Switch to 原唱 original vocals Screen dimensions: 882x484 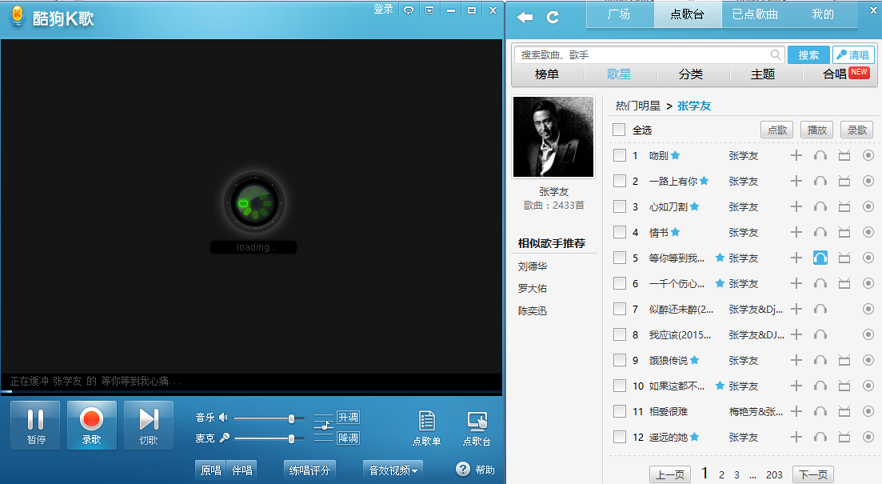[x=211, y=470]
